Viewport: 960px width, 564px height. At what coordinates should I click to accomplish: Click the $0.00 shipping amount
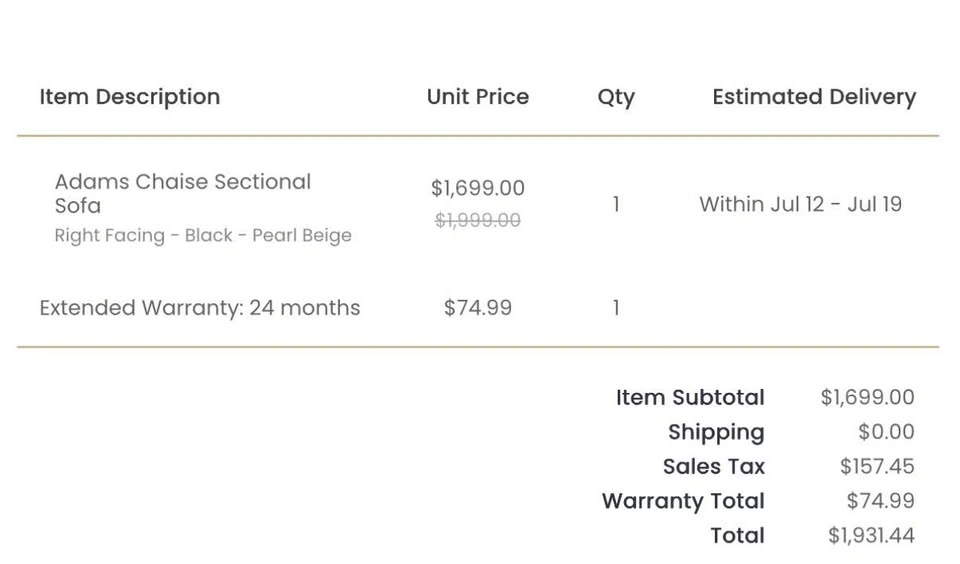[885, 432]
